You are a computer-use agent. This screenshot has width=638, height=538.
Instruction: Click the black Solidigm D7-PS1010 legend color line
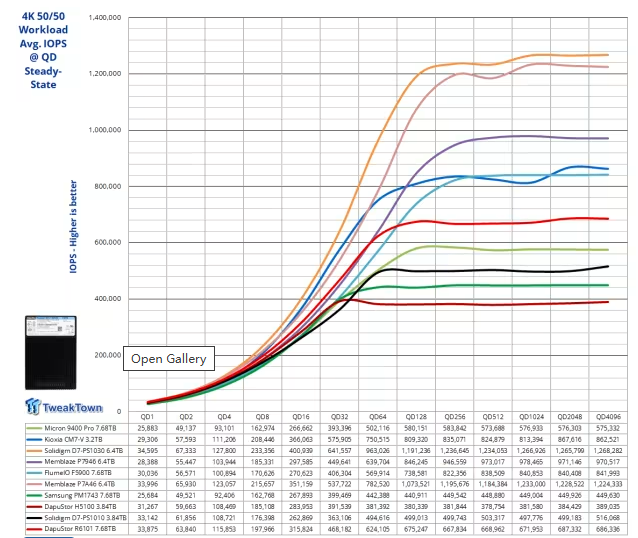point(34,518)
